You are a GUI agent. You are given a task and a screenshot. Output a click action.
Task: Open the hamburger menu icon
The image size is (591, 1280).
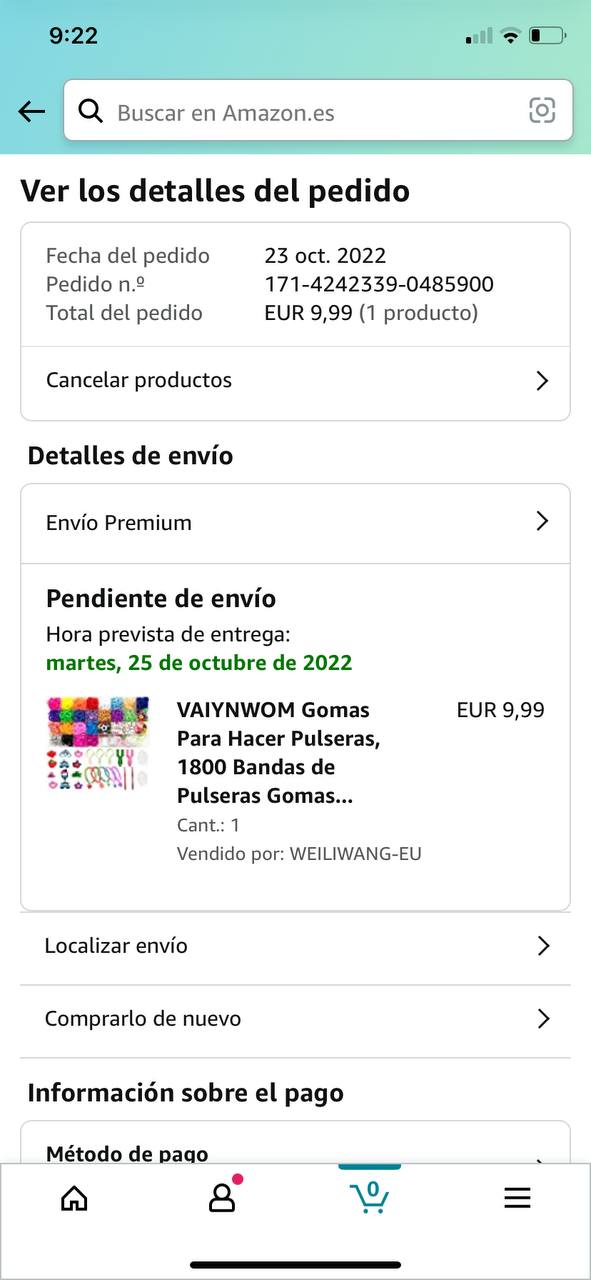click(517, 1198)
